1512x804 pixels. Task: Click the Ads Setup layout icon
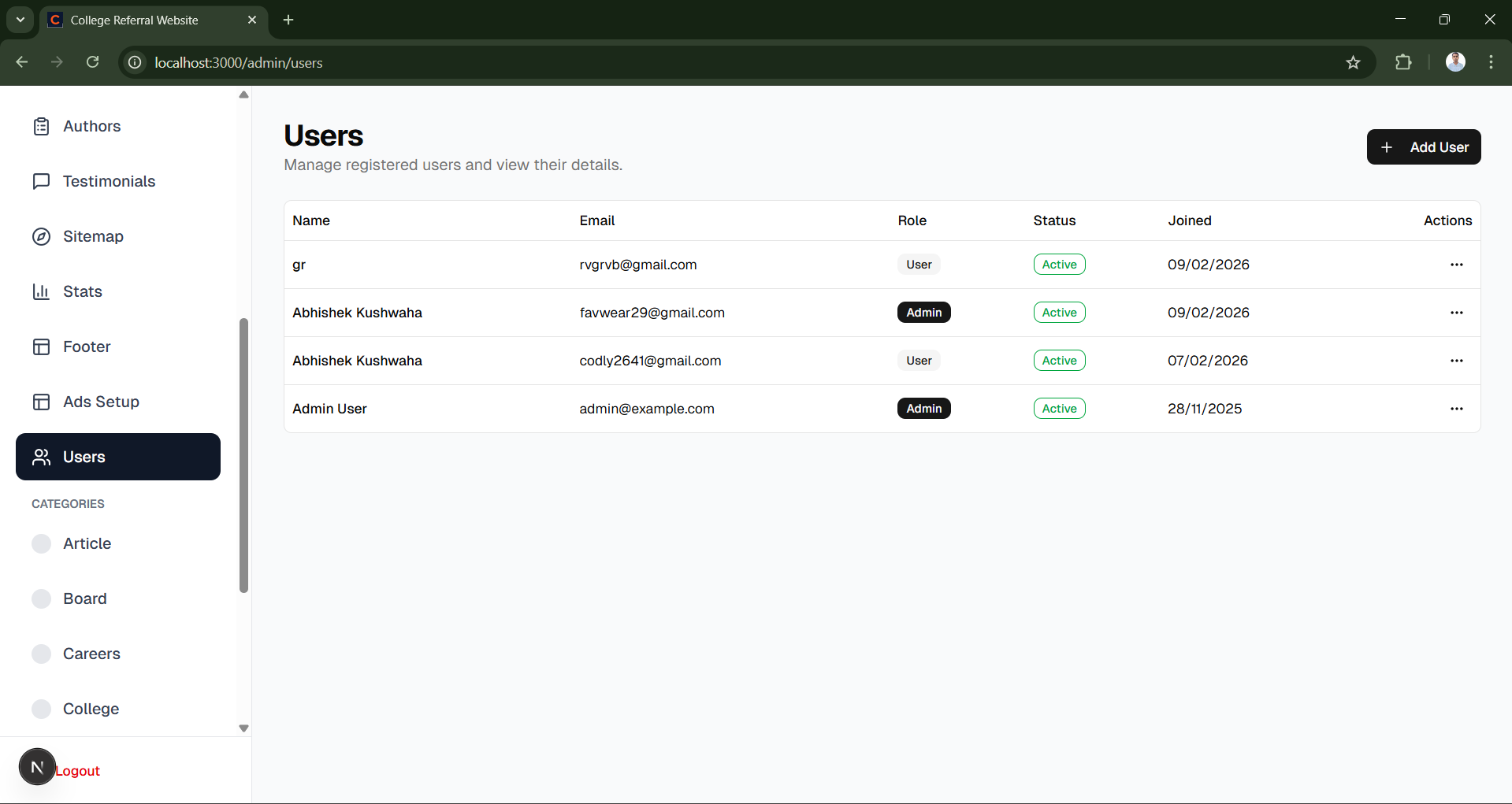click(41, 402)
